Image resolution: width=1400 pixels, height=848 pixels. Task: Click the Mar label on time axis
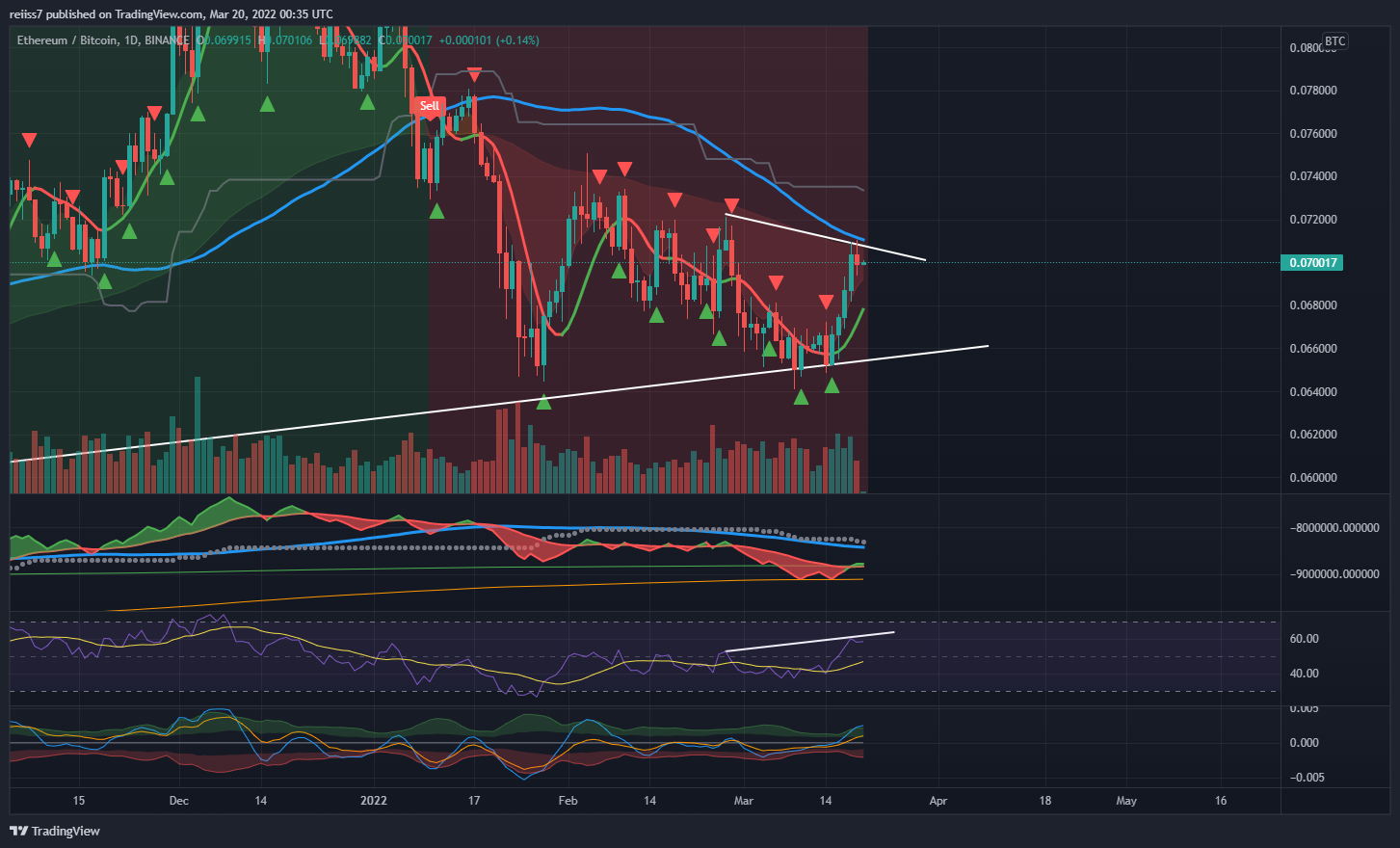[x=744, y=801]
